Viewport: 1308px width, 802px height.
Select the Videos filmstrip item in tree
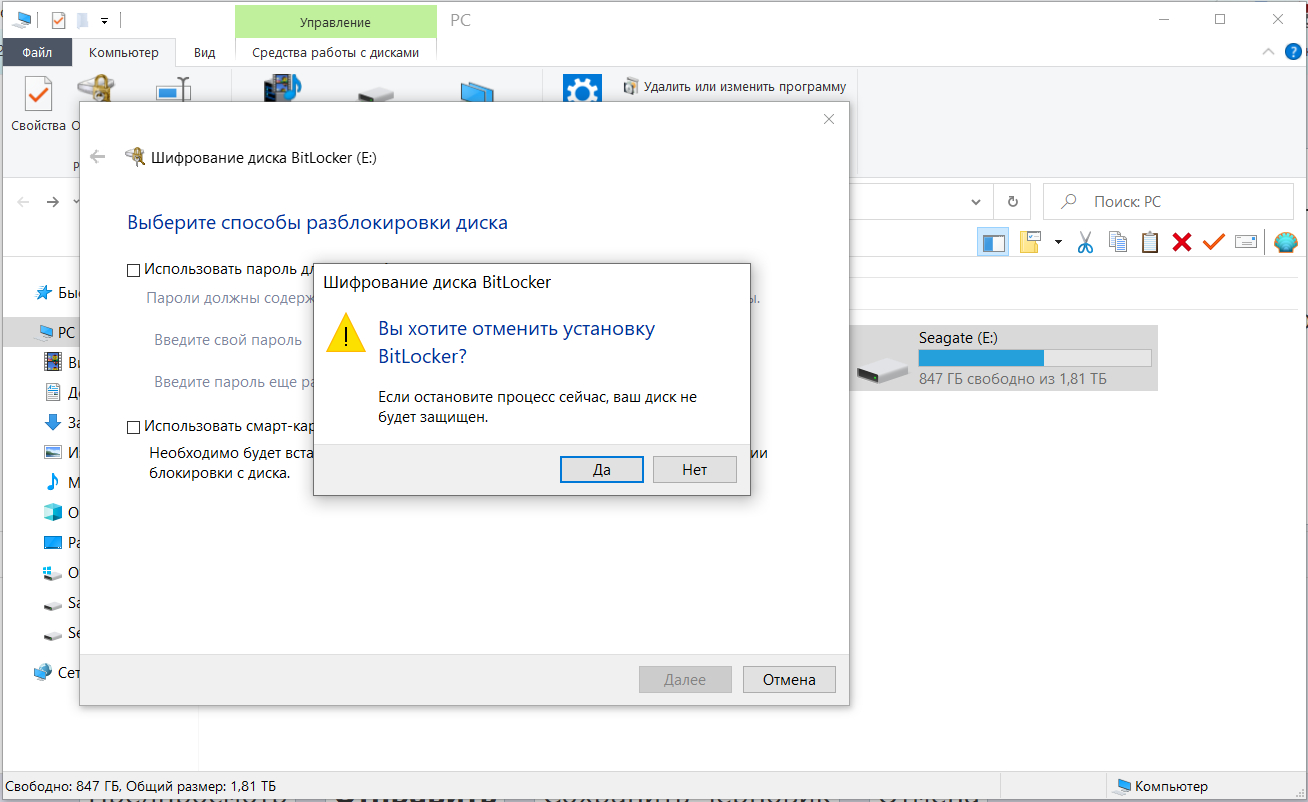click(53, 362)
